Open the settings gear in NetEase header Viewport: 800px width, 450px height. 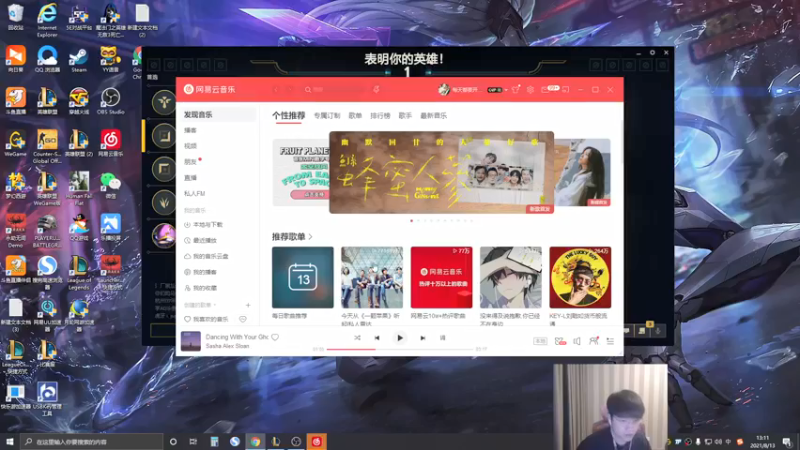[530, 89]
